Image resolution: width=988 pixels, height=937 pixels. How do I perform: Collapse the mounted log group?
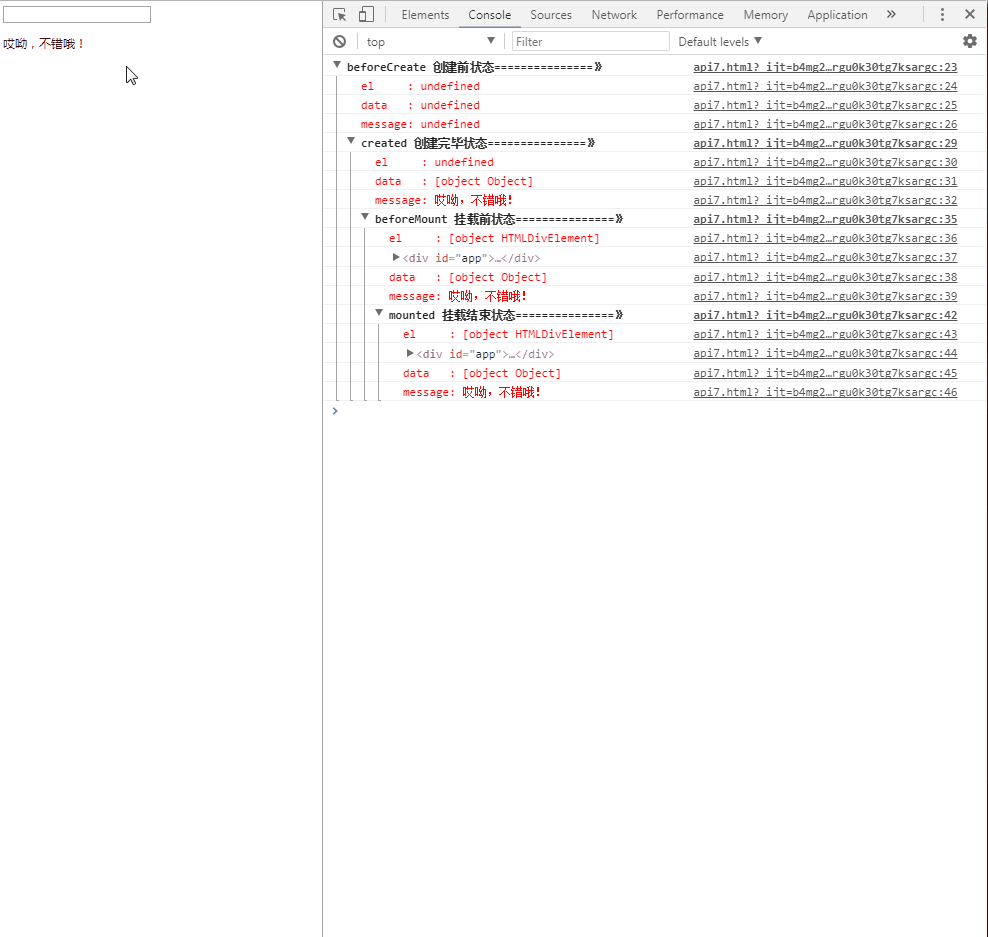[379, 313]
